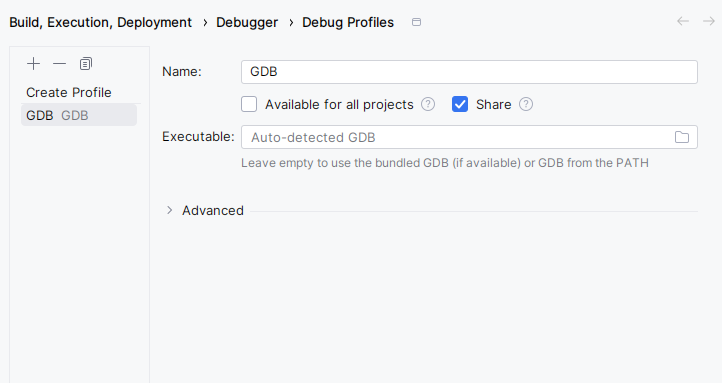Uncheck the Share checkbox
722x383 pixels.
(460, 104)
